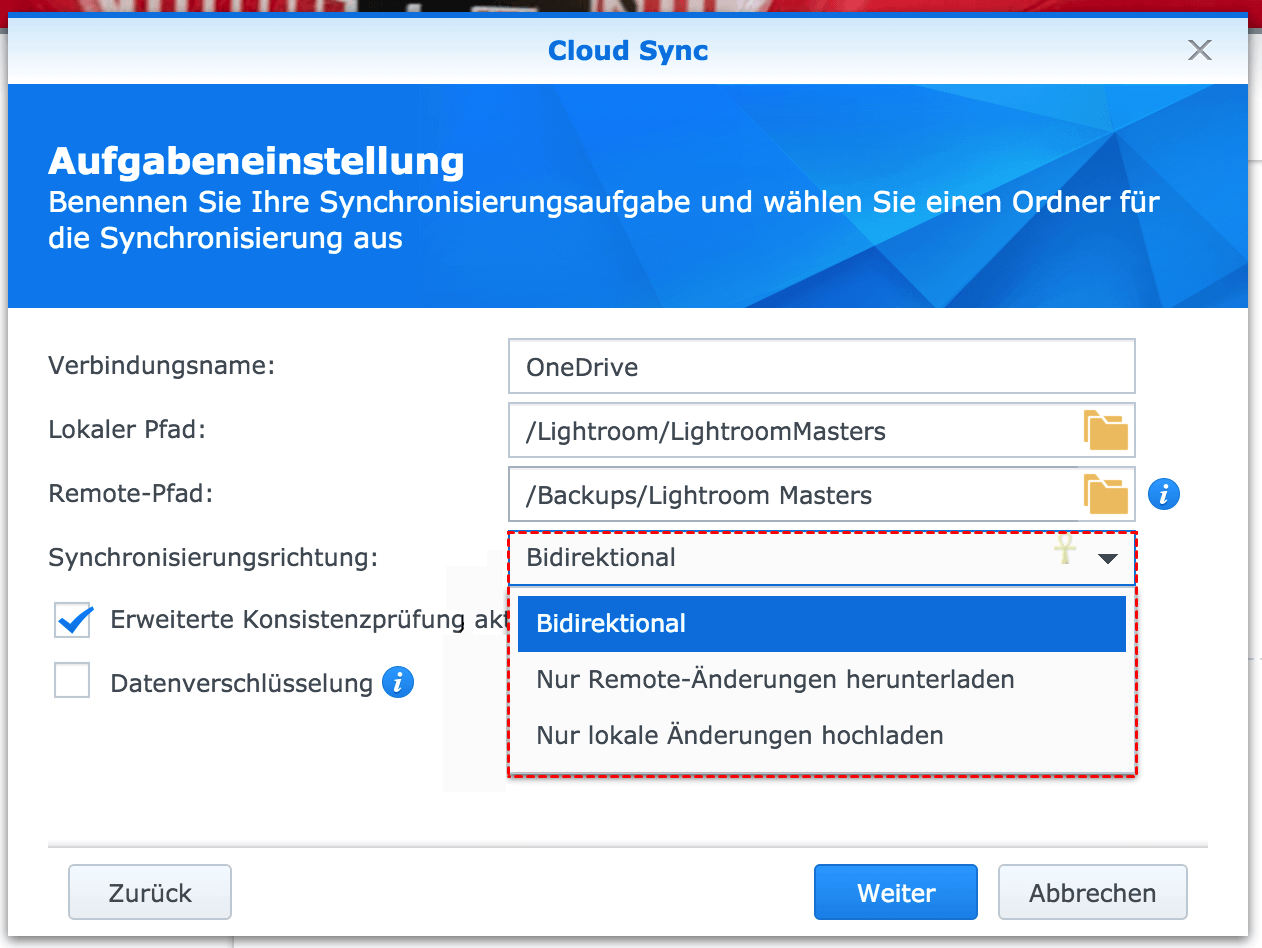This screenshot has width=1262, height=948.
Task: Uncheck the Erweiterte Konsistenzprüfung checkbox
Action: coord(73,620)
